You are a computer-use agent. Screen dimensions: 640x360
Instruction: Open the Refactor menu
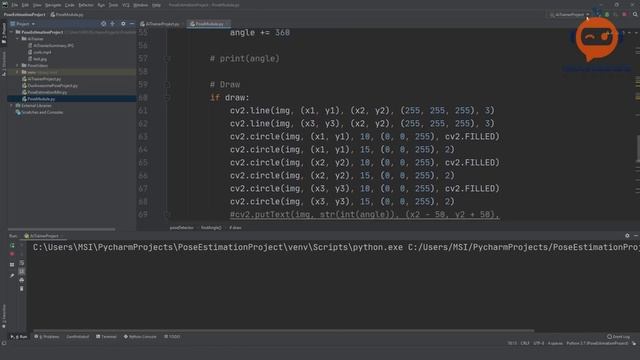pos(86,5)
